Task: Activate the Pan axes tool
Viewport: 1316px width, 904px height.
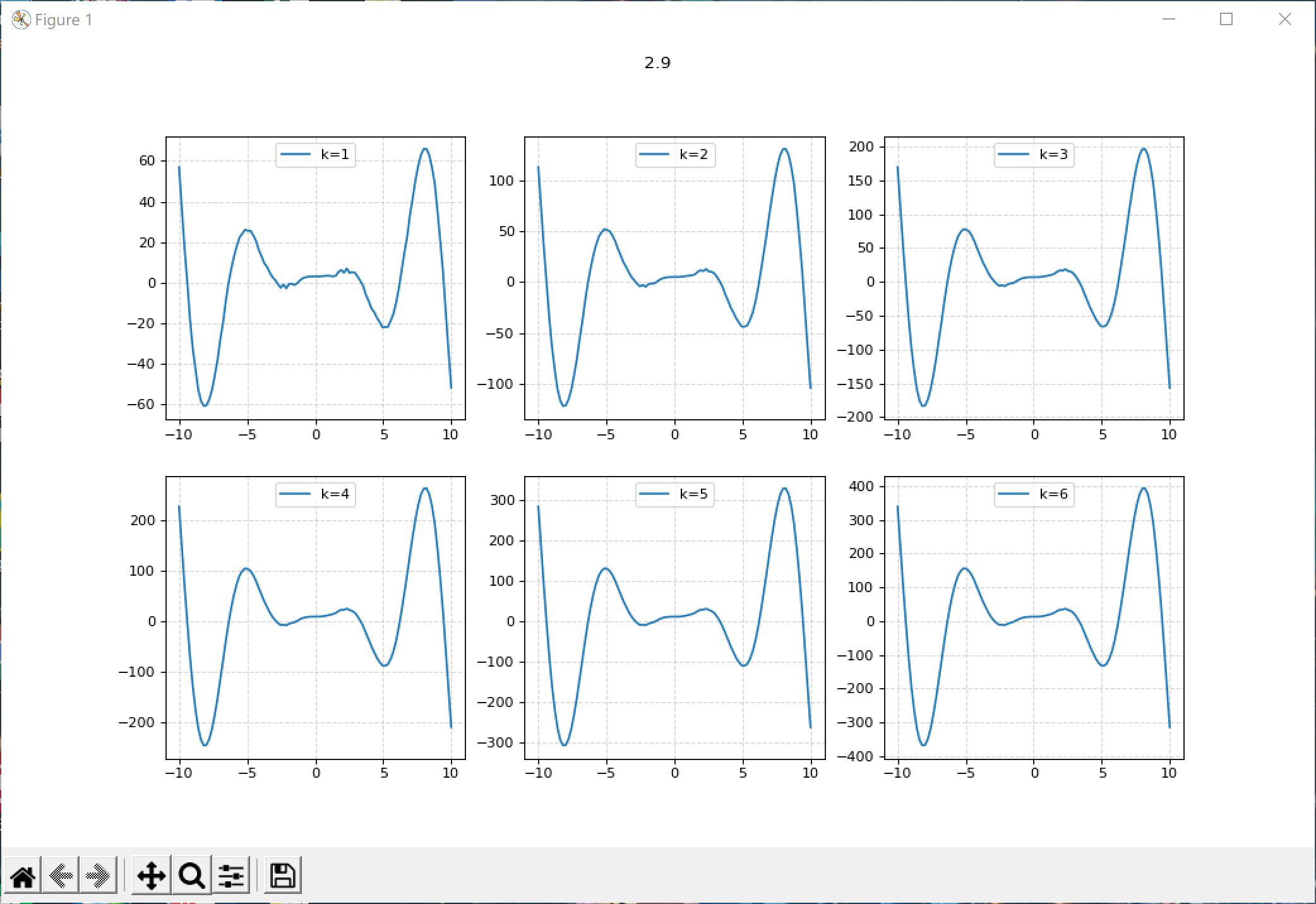Action: click(151, 876)
